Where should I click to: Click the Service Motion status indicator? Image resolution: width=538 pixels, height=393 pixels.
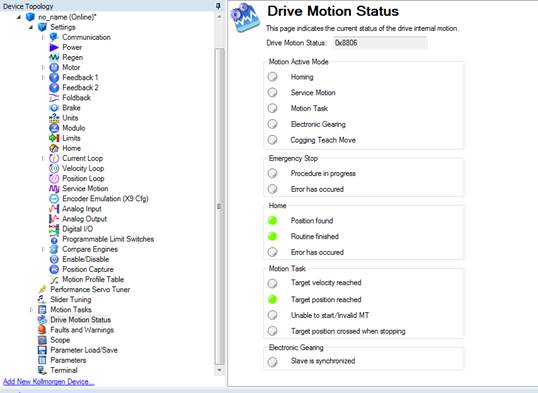(272, 92)
